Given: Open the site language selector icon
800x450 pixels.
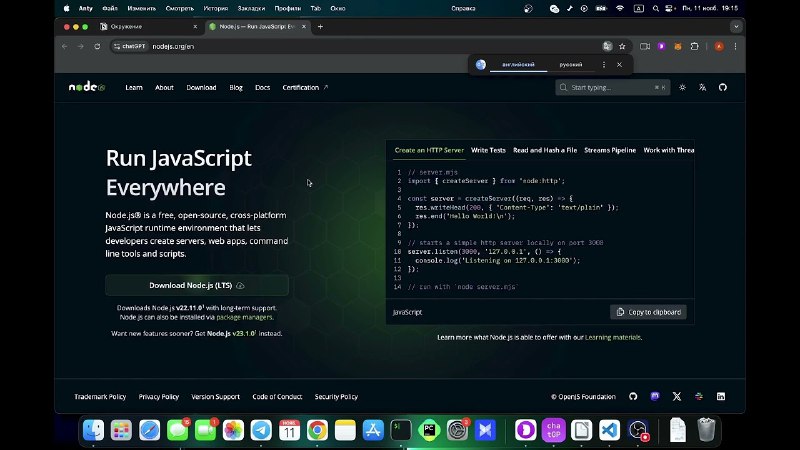Looking at the screenshot, I should pyautogui.click(x=703, y=87).
